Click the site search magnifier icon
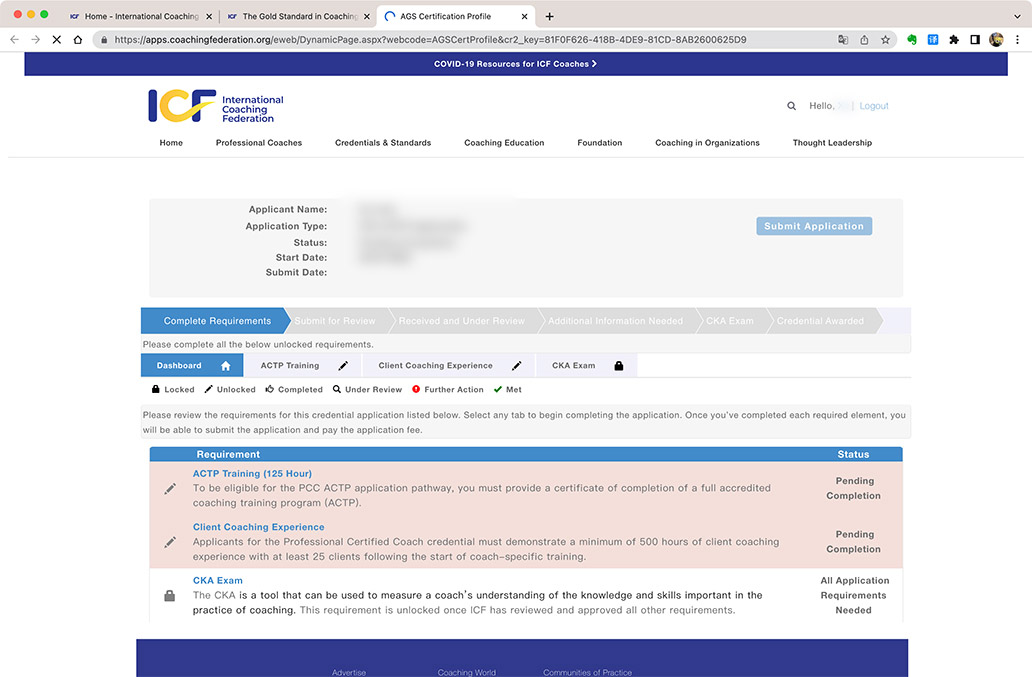Screen dimensions: 1032x677 792,106
